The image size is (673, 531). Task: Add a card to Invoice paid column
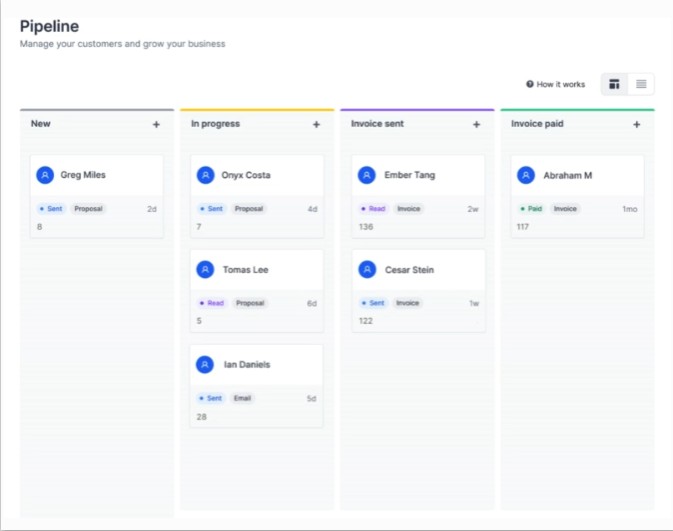click(636, 125)
